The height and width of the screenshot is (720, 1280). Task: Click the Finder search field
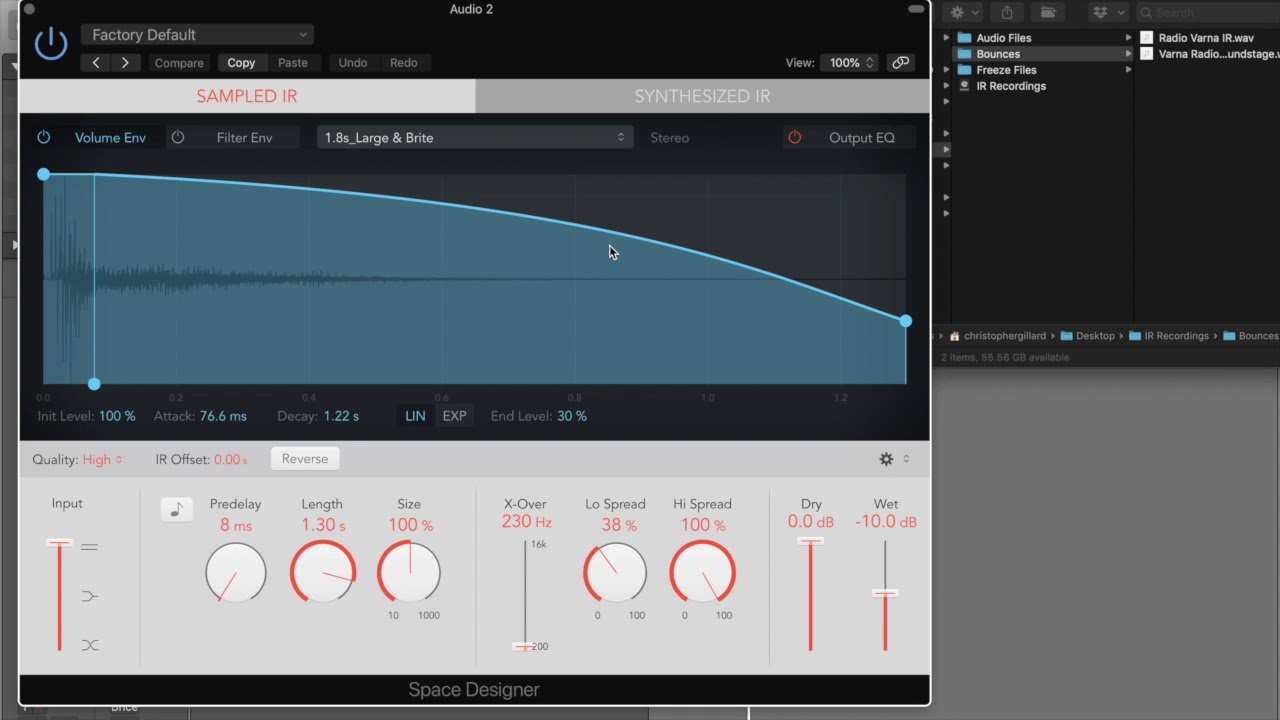pos(1210,12)
